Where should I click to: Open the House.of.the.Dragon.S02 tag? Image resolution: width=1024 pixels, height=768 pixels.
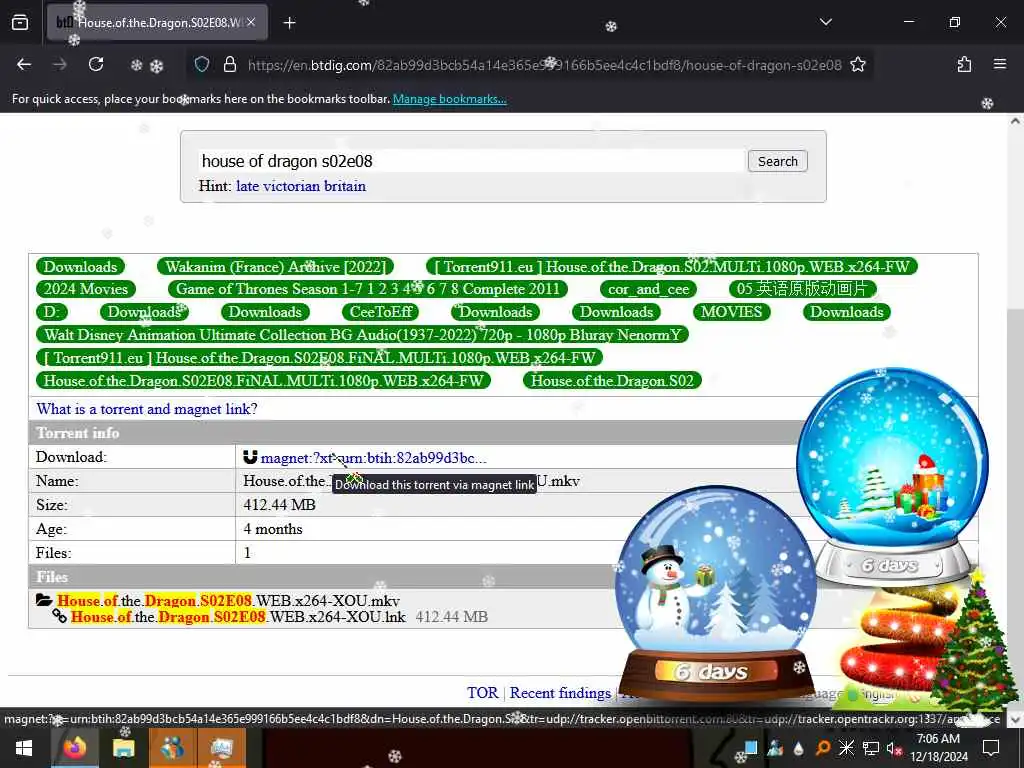(x=612, y=381)
